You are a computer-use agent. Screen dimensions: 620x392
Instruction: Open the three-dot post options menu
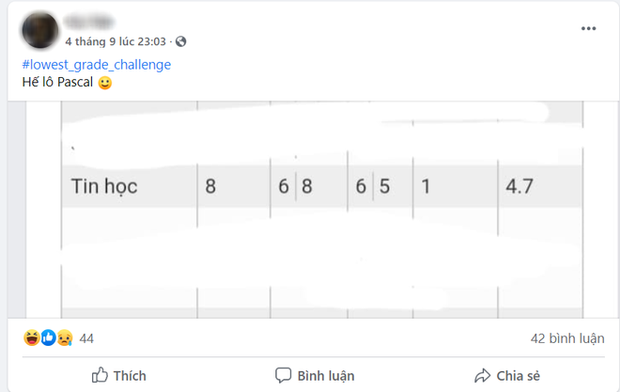[x=588, y=28]
